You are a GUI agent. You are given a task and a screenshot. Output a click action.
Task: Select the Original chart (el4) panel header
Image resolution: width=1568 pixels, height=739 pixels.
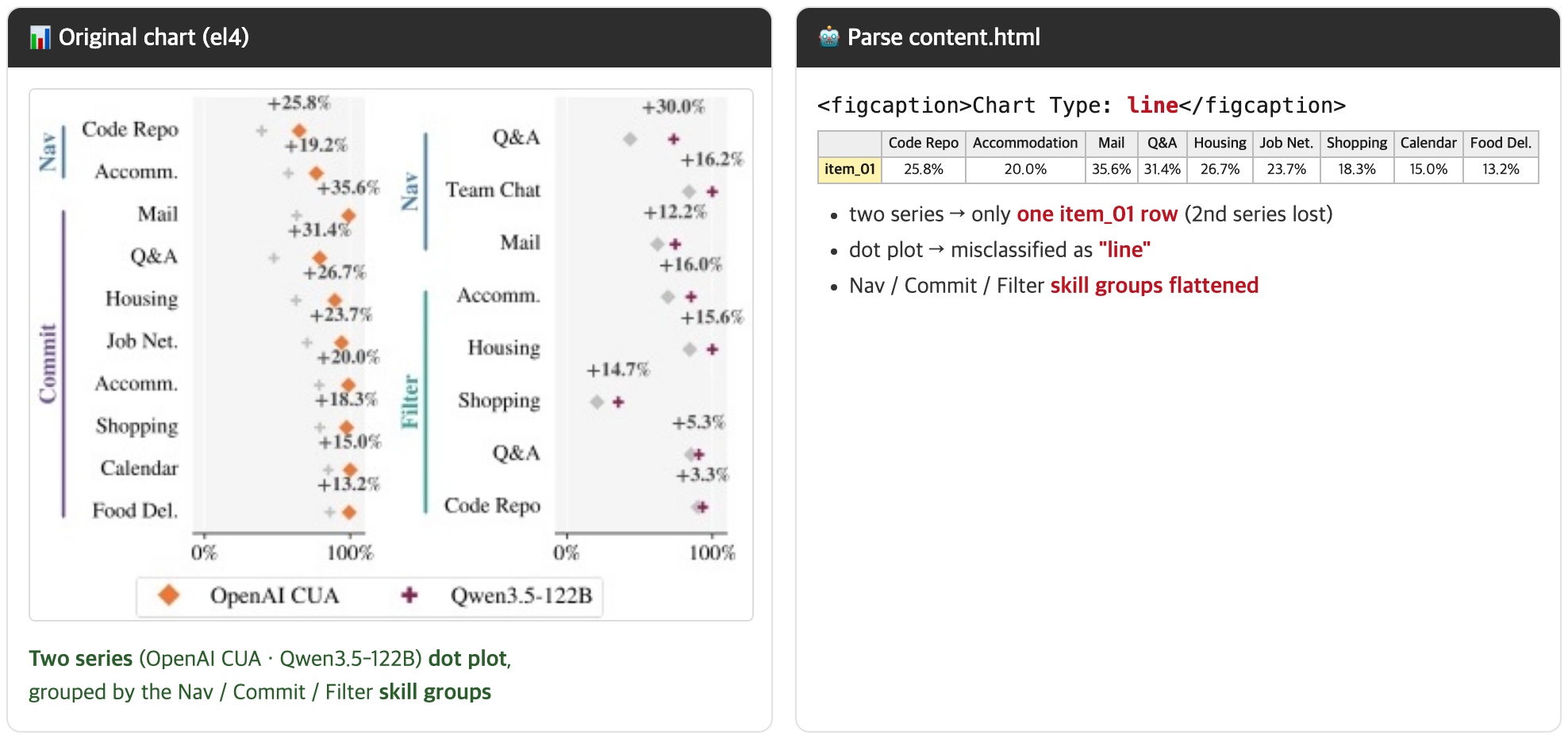tap(390, 37)
